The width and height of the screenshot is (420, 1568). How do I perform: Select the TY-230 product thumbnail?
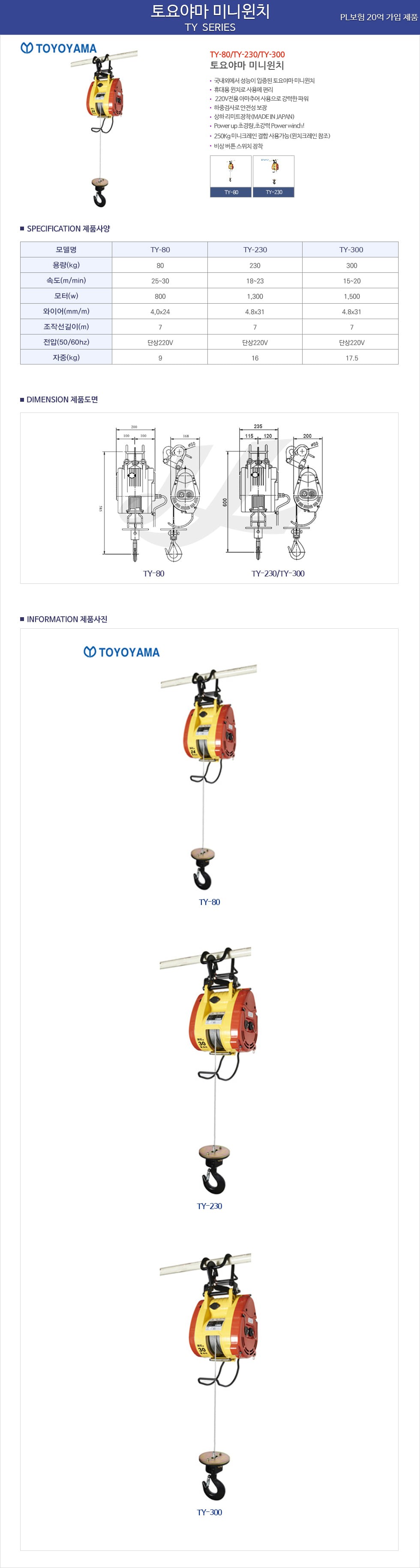[274, 176]
